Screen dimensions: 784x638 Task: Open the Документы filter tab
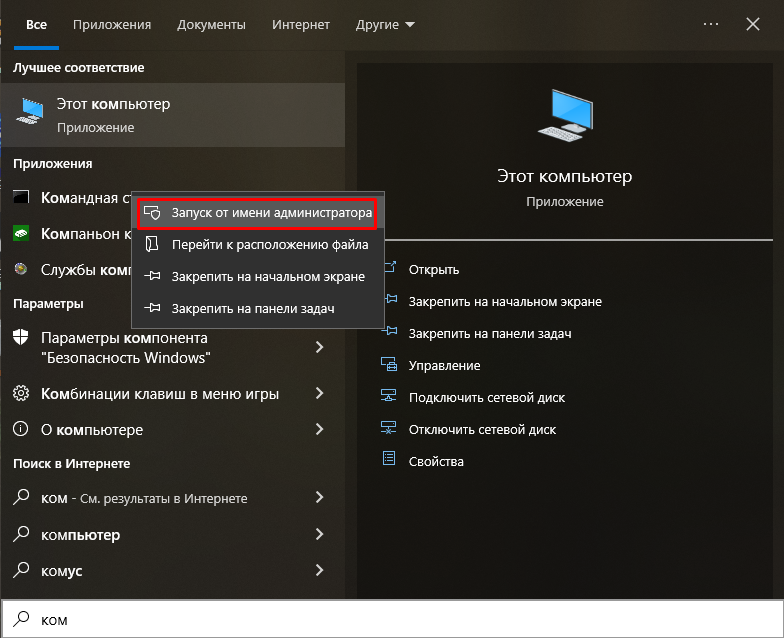coord(212,24)
